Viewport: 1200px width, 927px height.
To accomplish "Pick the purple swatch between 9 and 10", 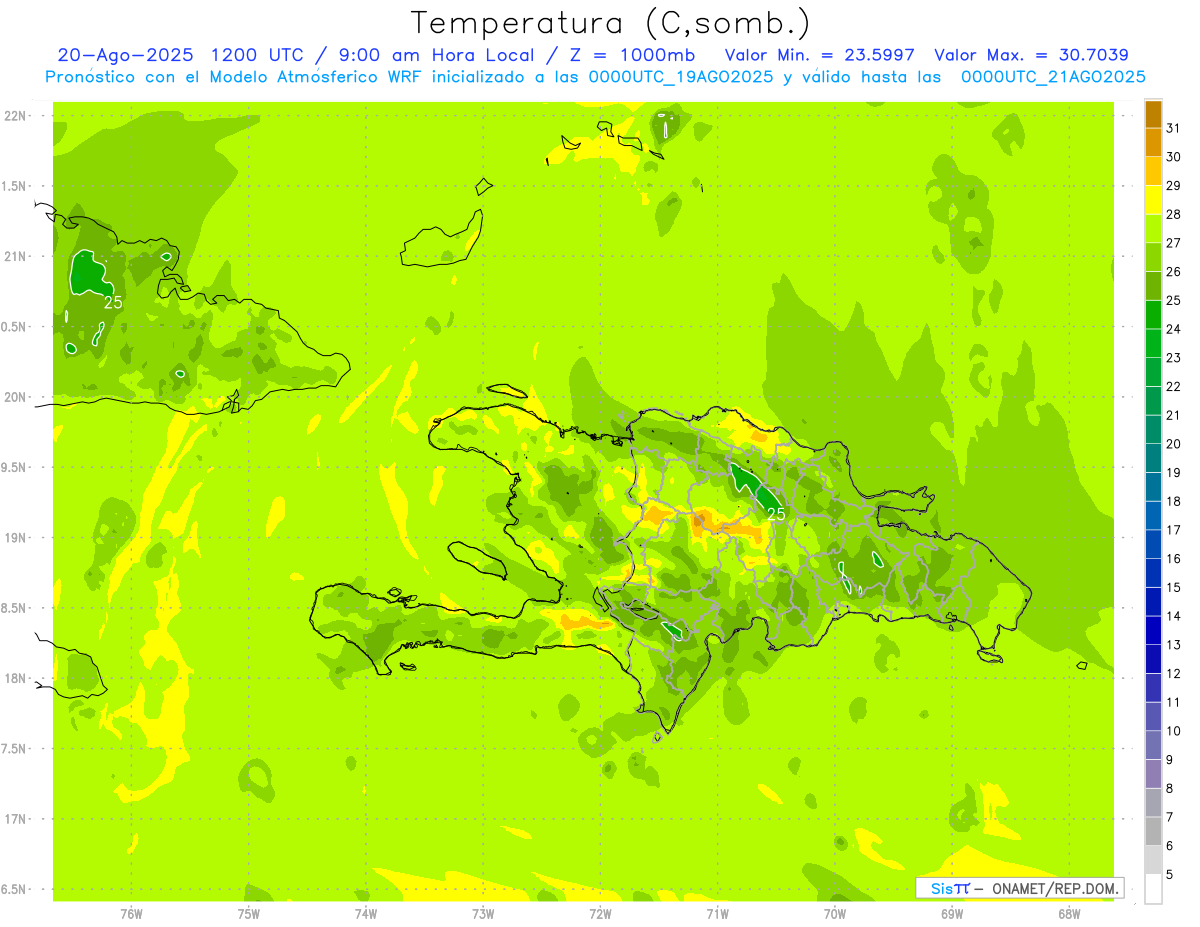I will click(1153, 745).
